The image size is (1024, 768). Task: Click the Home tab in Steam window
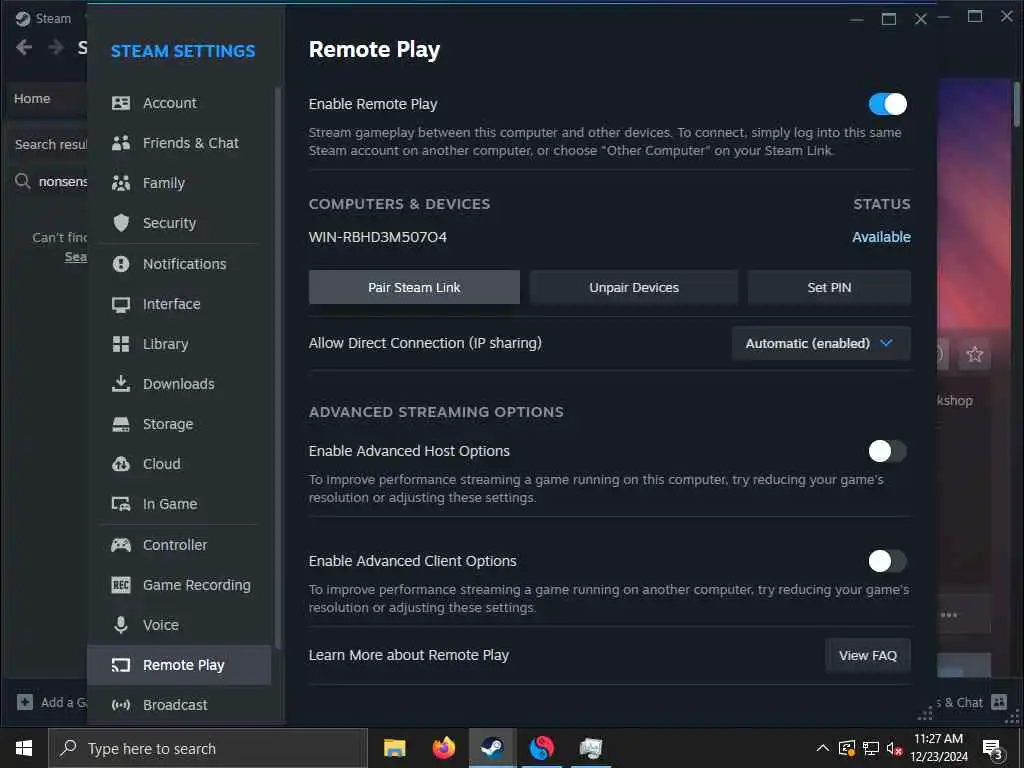[x=32, y=99]
